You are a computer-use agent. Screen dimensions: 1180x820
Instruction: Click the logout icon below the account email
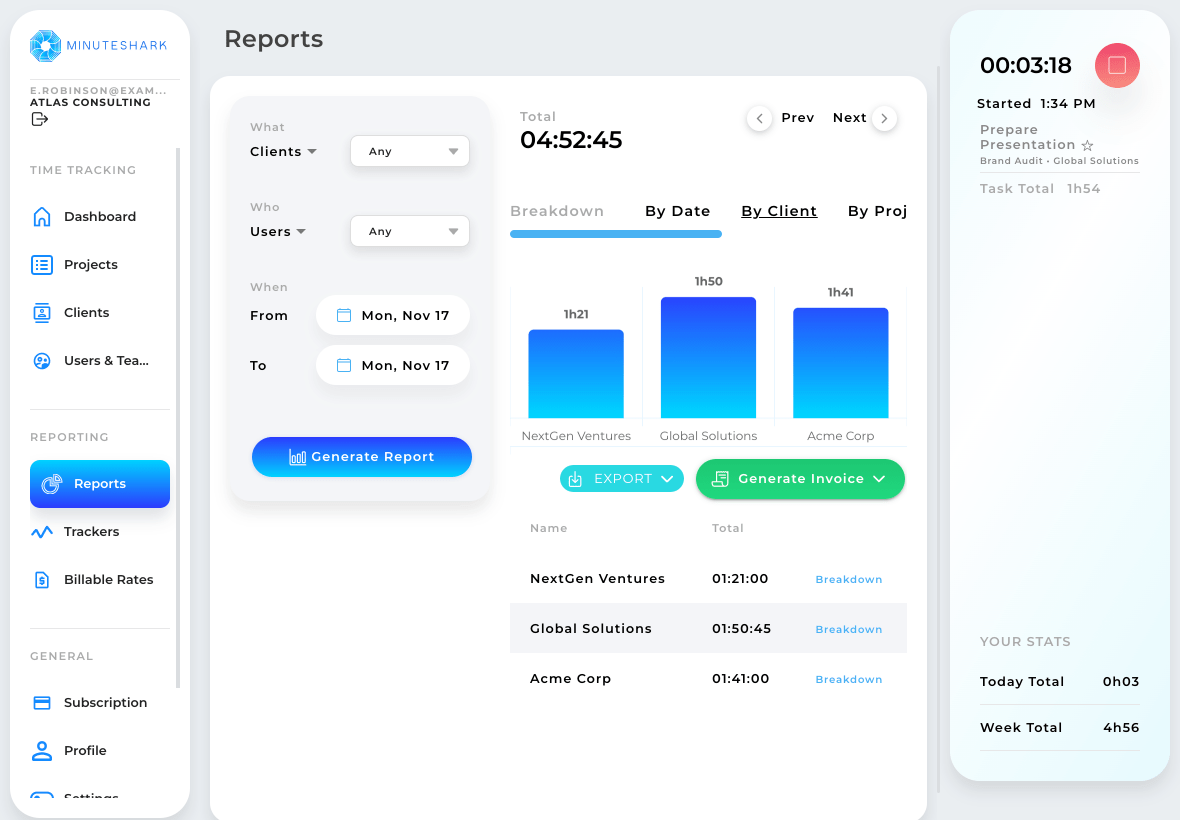pyautogui.click(x=38, y=118)
